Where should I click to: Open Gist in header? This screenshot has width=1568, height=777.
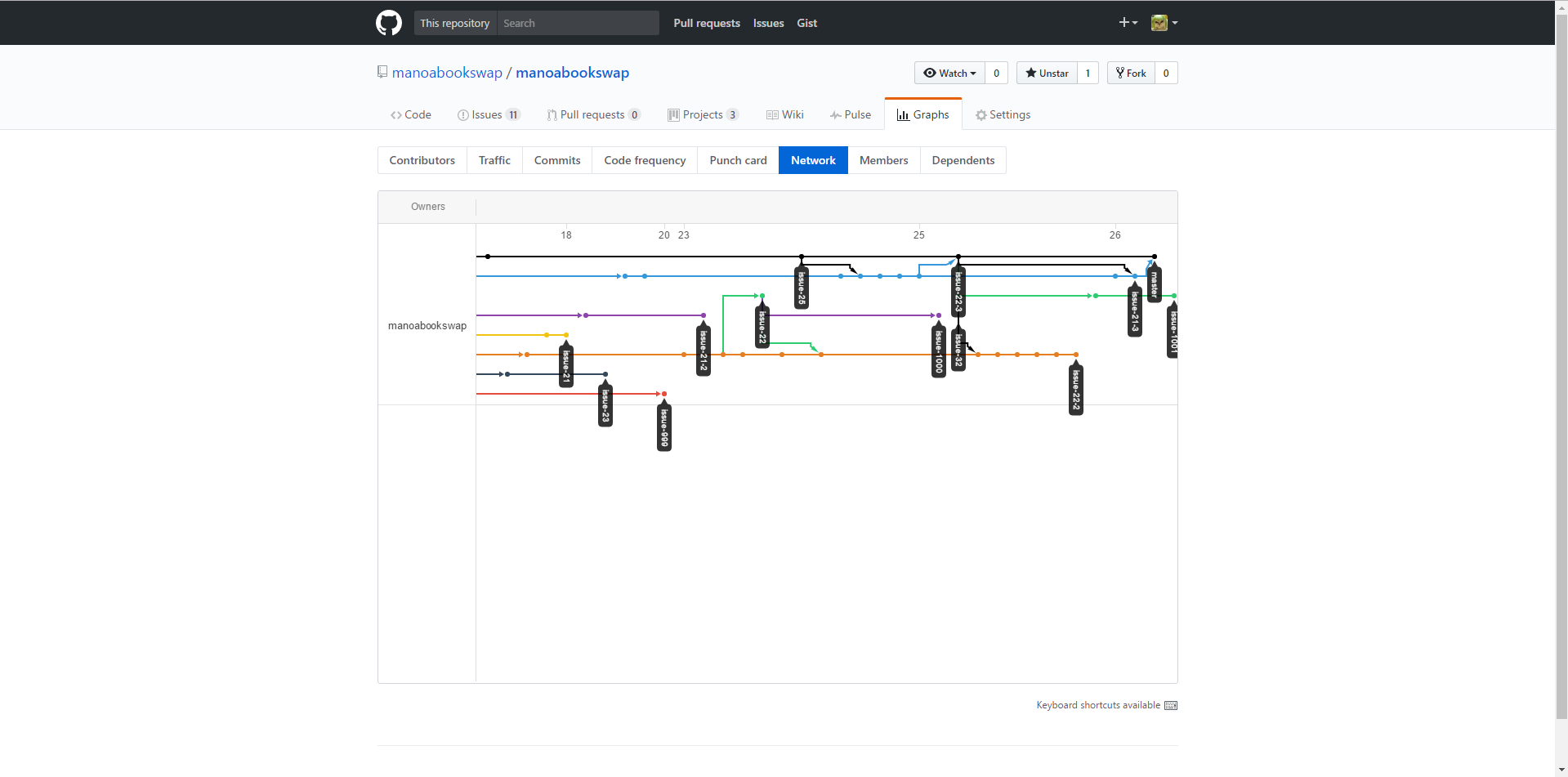click(806, 23)
